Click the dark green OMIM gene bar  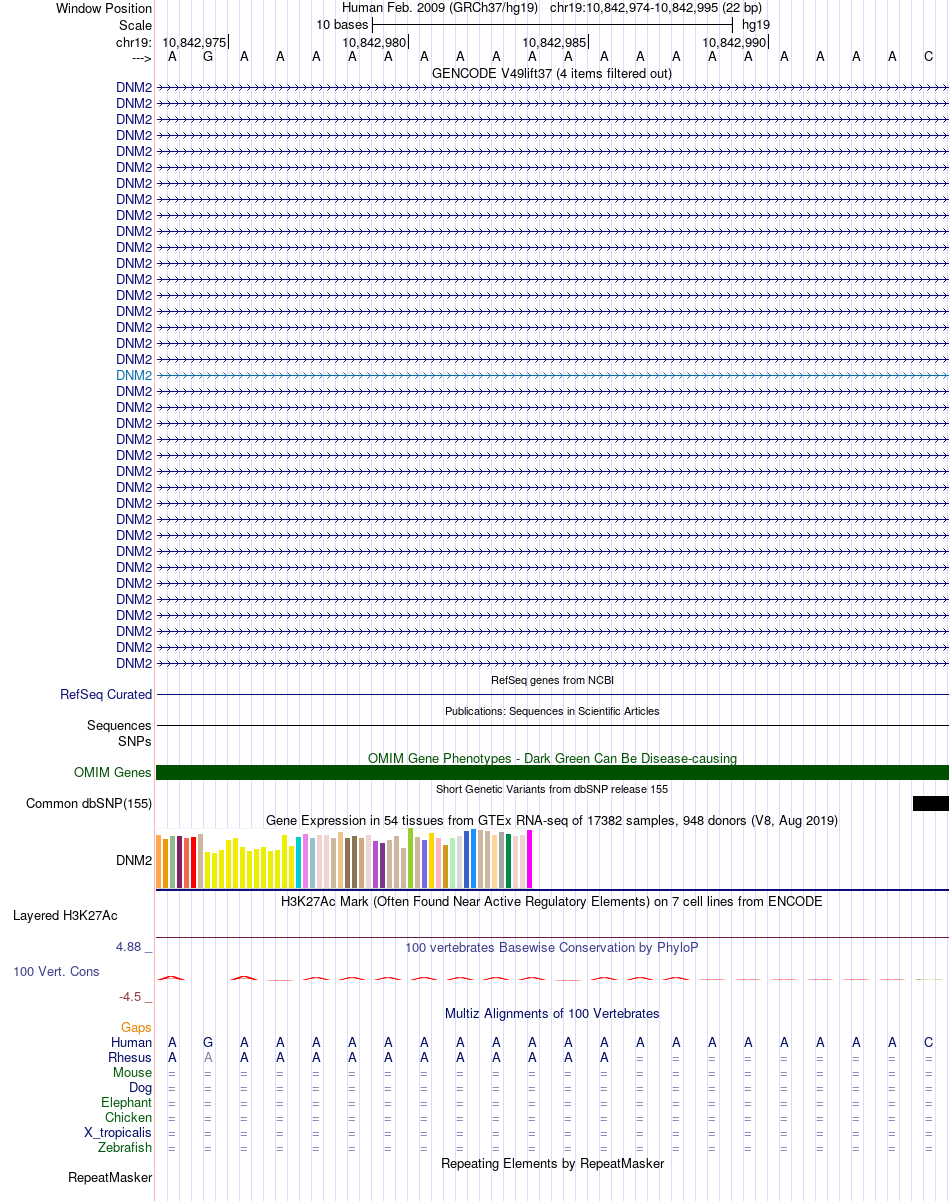point(552,772)
